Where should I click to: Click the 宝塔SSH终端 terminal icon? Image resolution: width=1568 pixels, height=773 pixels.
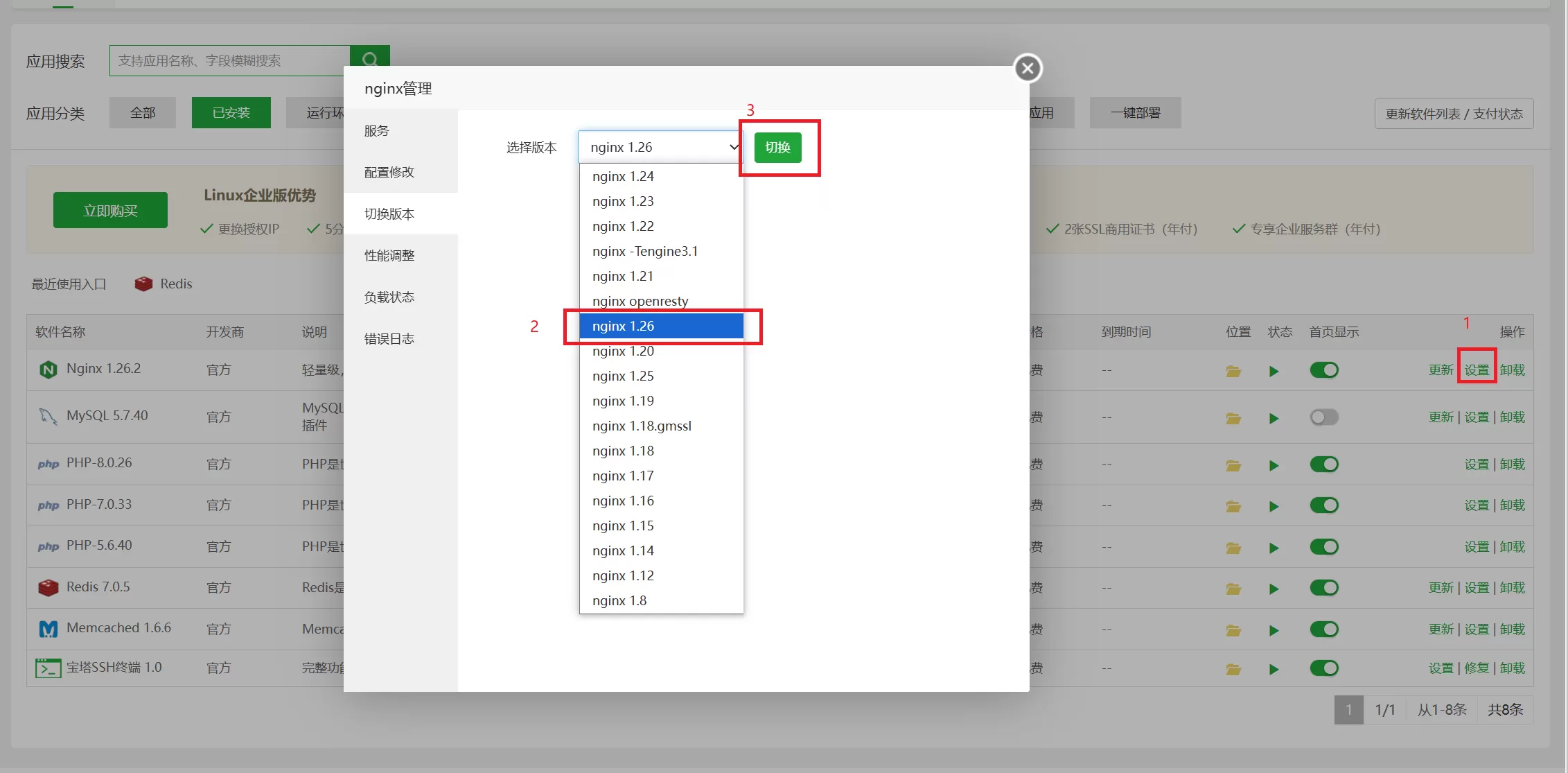[x=48, y=668]
